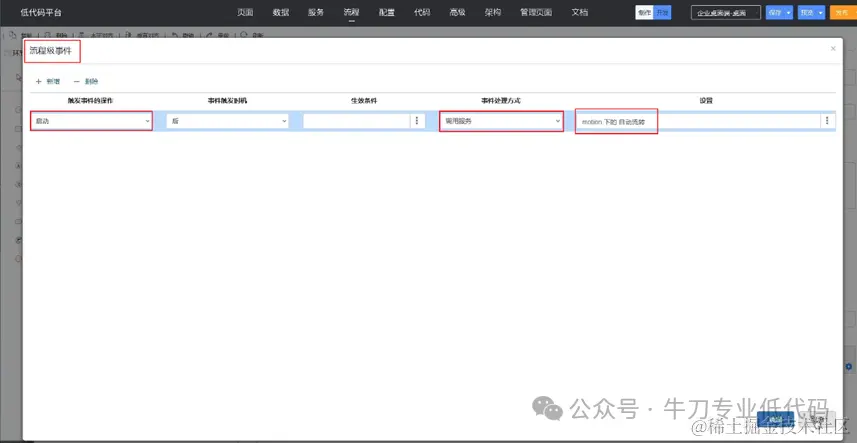Click the 设置 column header
Screen dimensions: 857x443
[x=706, y=101]
